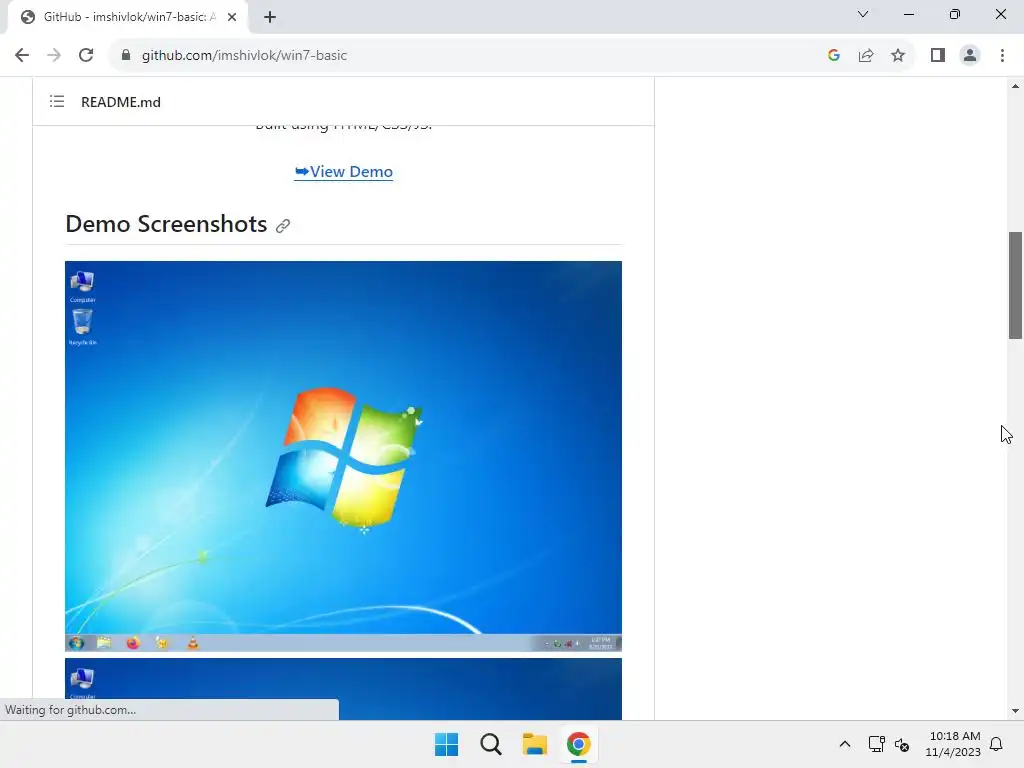
Task: Open Chrome's three-dot menu
Action: [x=1002, y=56]
